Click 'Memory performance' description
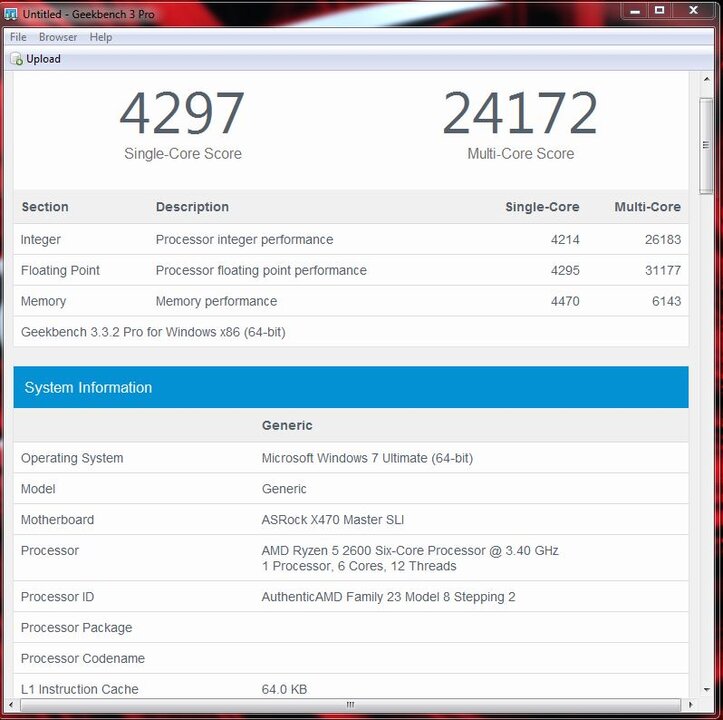This screenshot has height=720, width=723. [x=216, y=301]
